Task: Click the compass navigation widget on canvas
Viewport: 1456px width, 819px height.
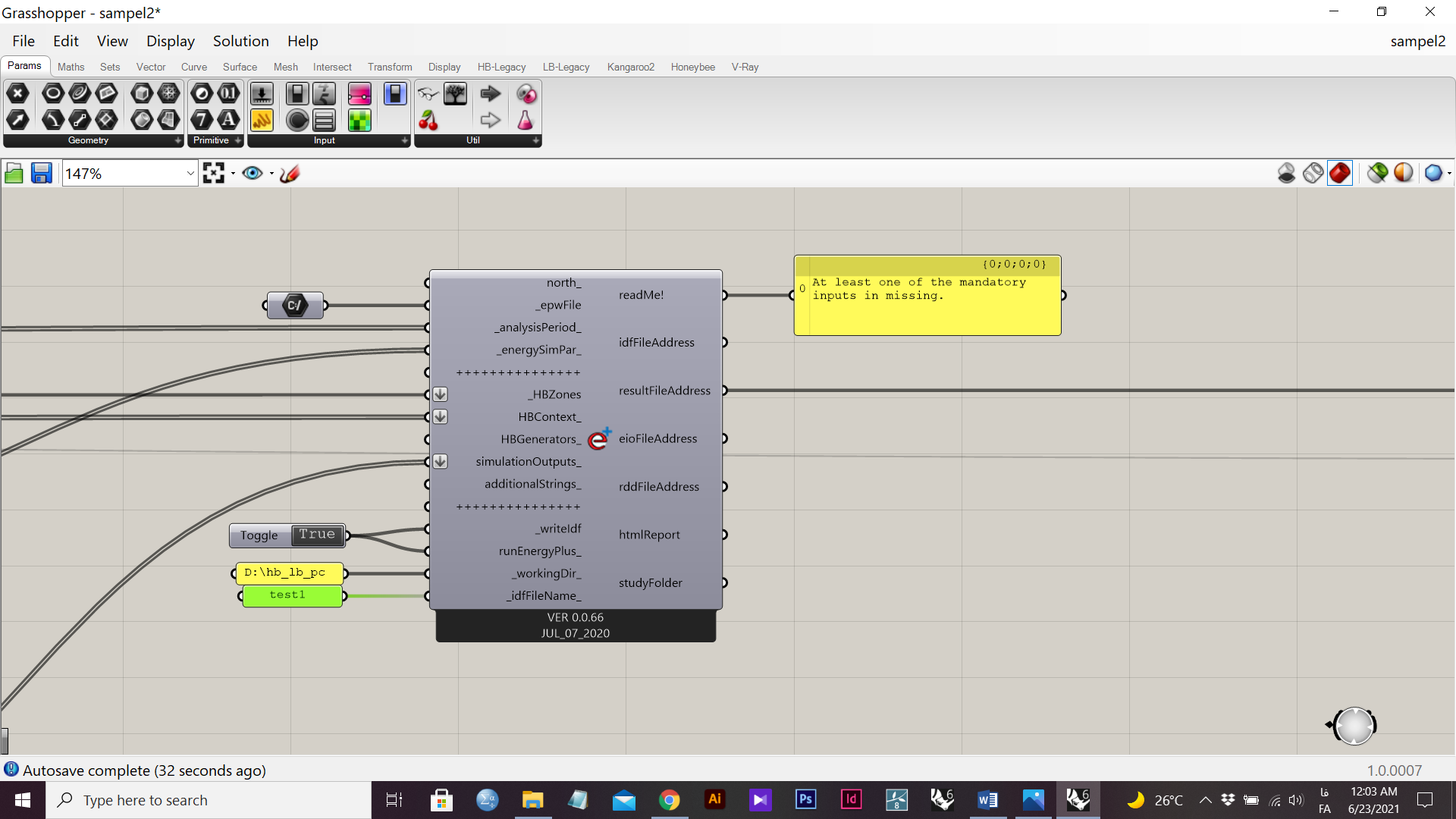Action: [x=1354, y=726]
